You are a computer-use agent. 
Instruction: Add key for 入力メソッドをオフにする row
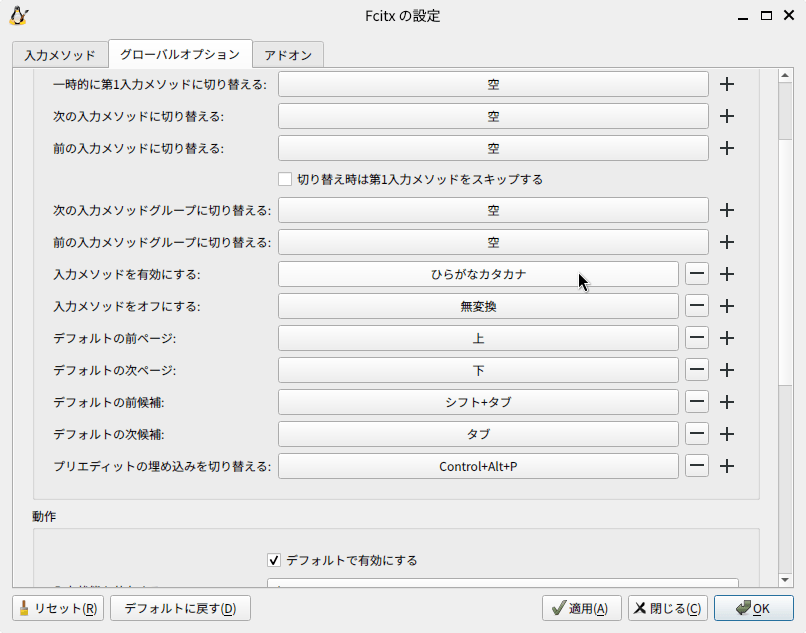(726, 306)
